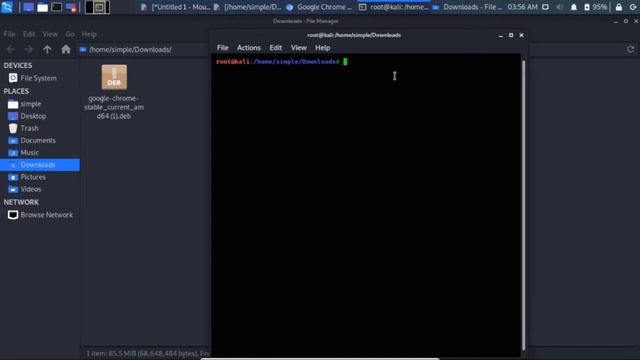Switch to /home/simple/D... taskbar window

247,7
